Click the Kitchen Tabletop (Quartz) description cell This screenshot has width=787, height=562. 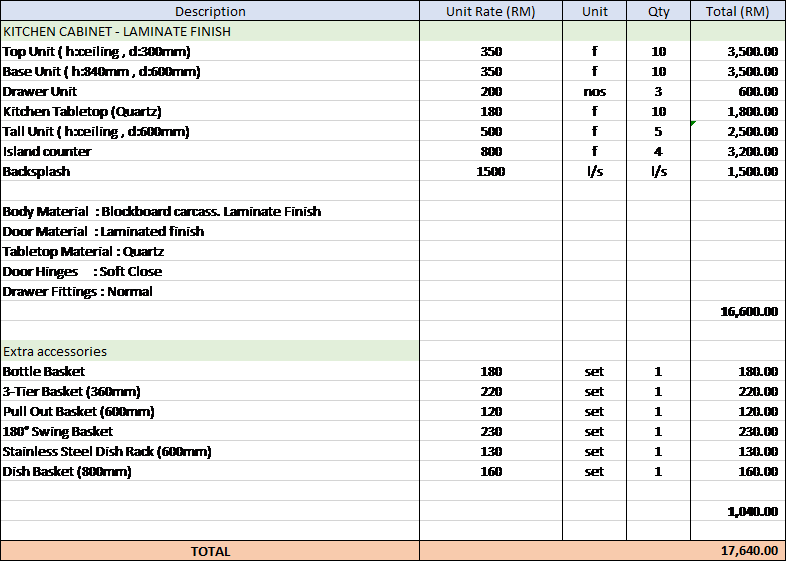coord(210,111)
